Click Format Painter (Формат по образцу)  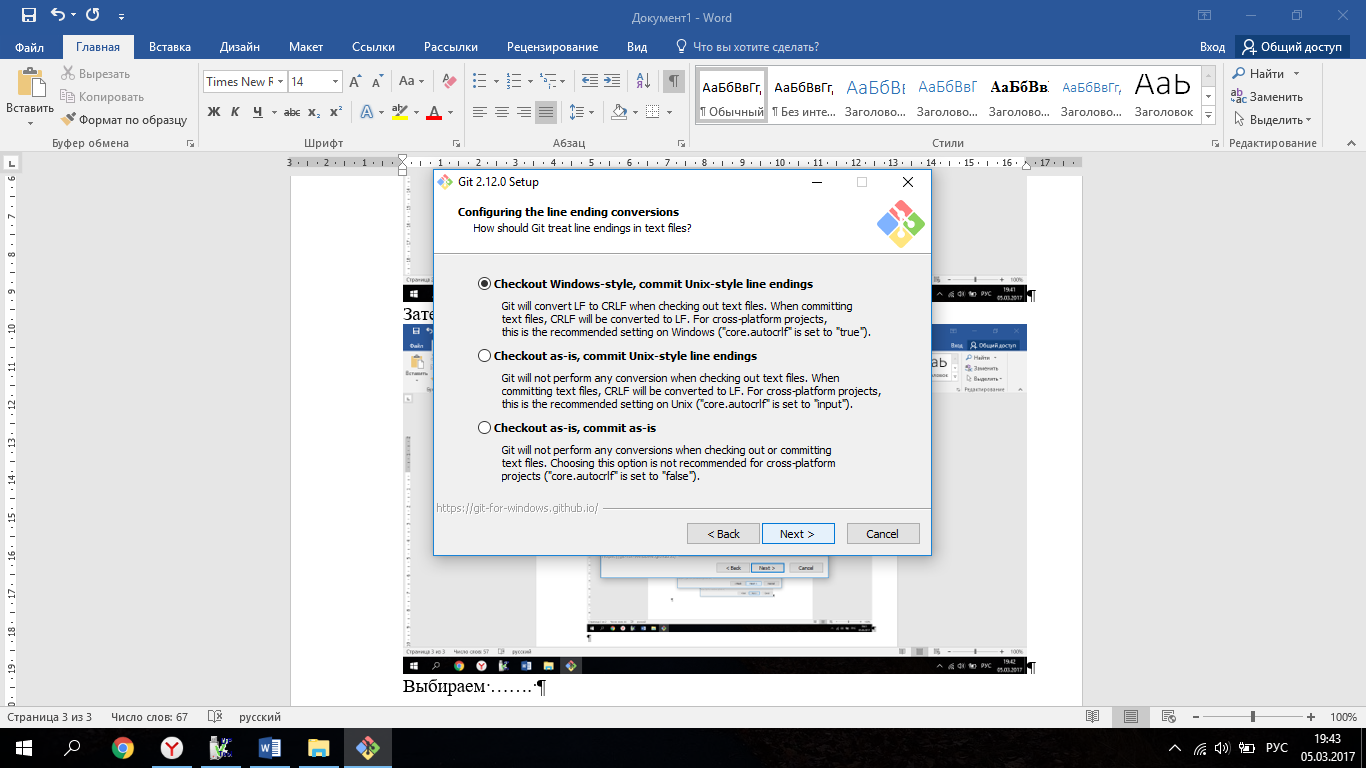click(124, 120)
